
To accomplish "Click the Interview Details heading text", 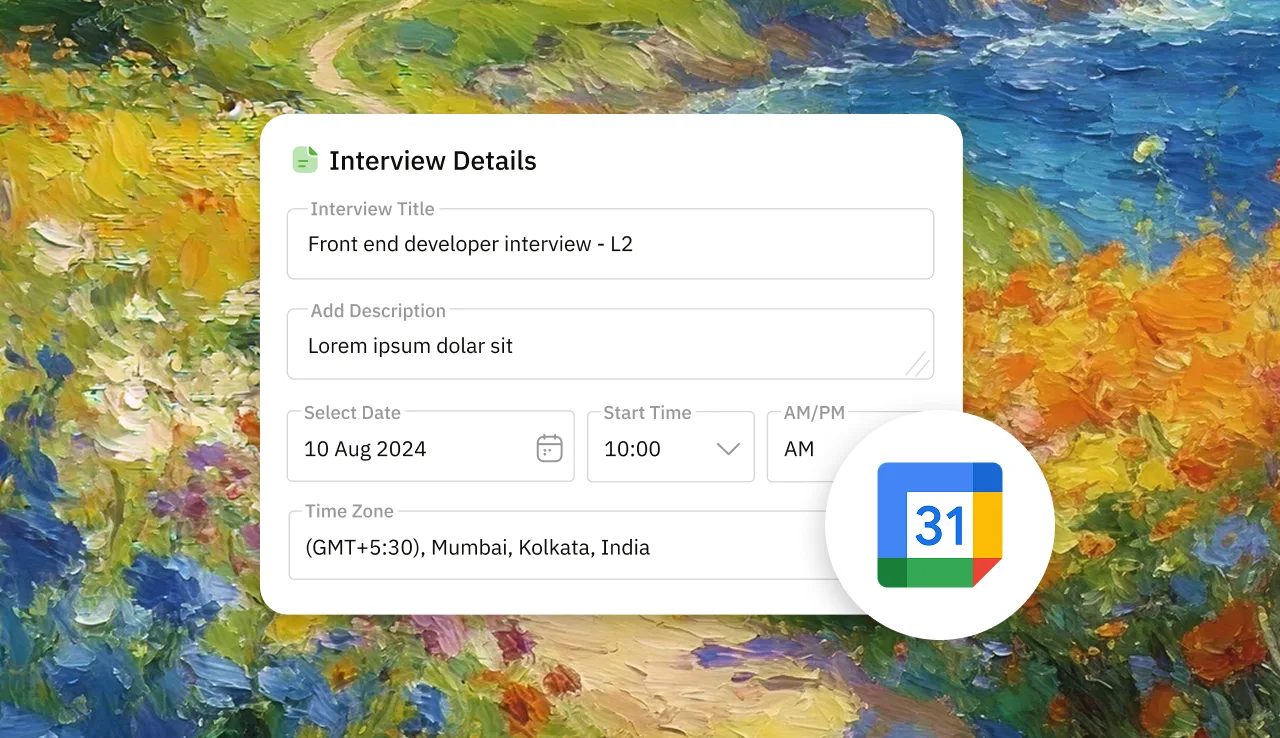I will point(432,161).
